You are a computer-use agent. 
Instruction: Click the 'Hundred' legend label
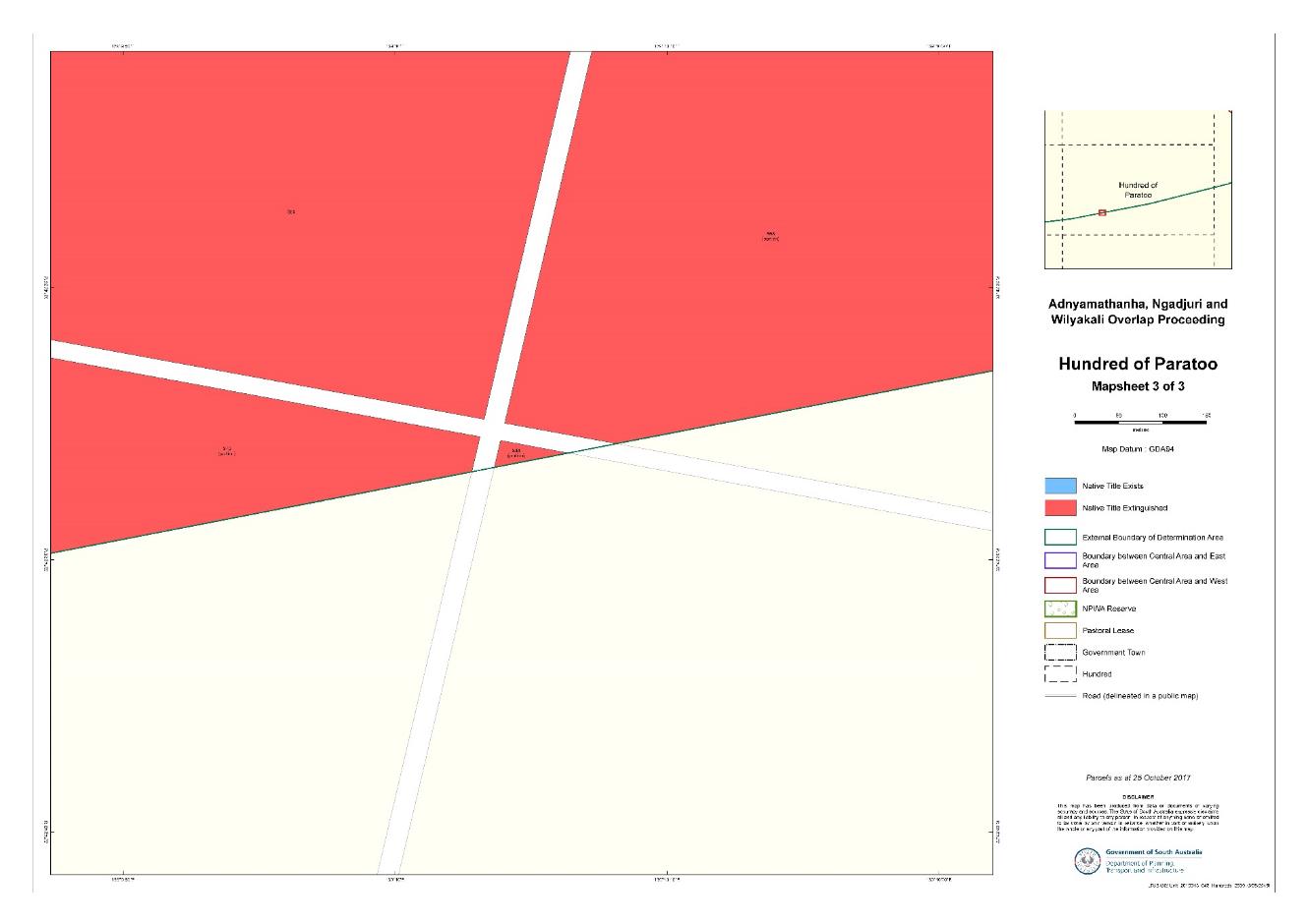coord(1097,674)
